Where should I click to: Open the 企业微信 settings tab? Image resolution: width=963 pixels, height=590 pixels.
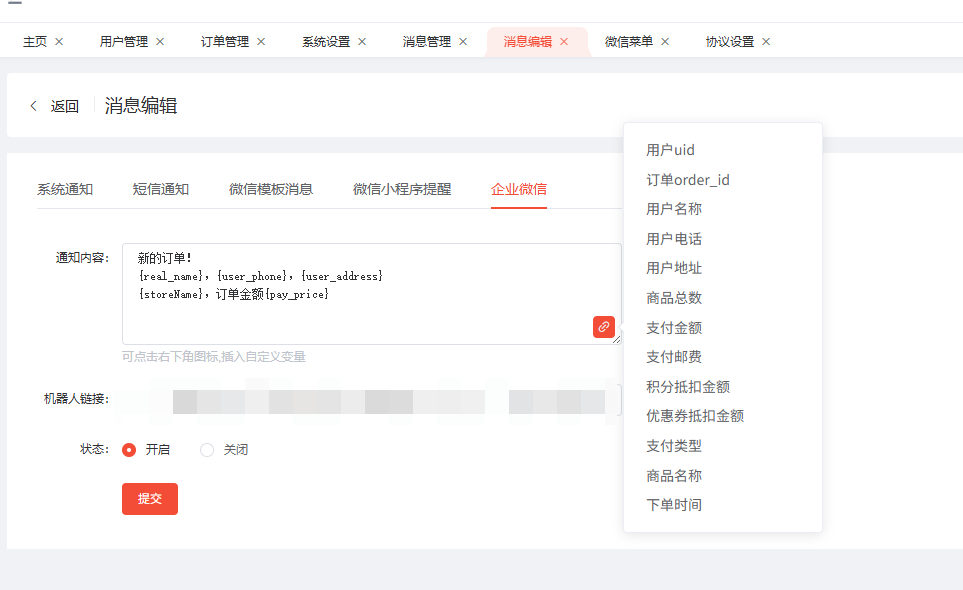519,189
